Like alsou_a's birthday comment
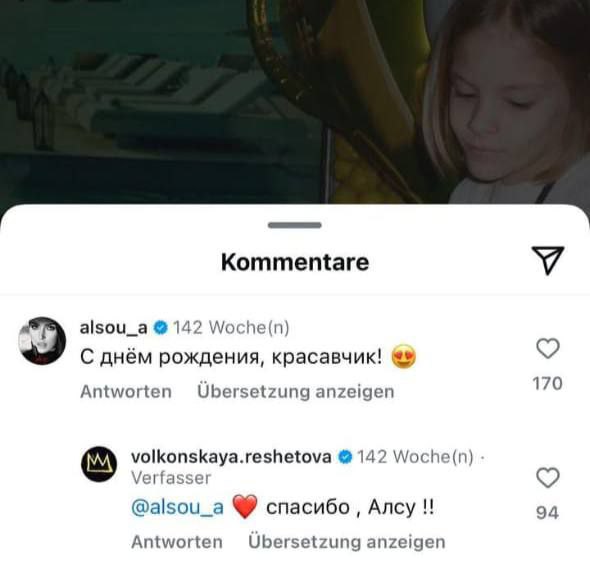The width and height of the screenshot is (590, 582). pos(548,348)
